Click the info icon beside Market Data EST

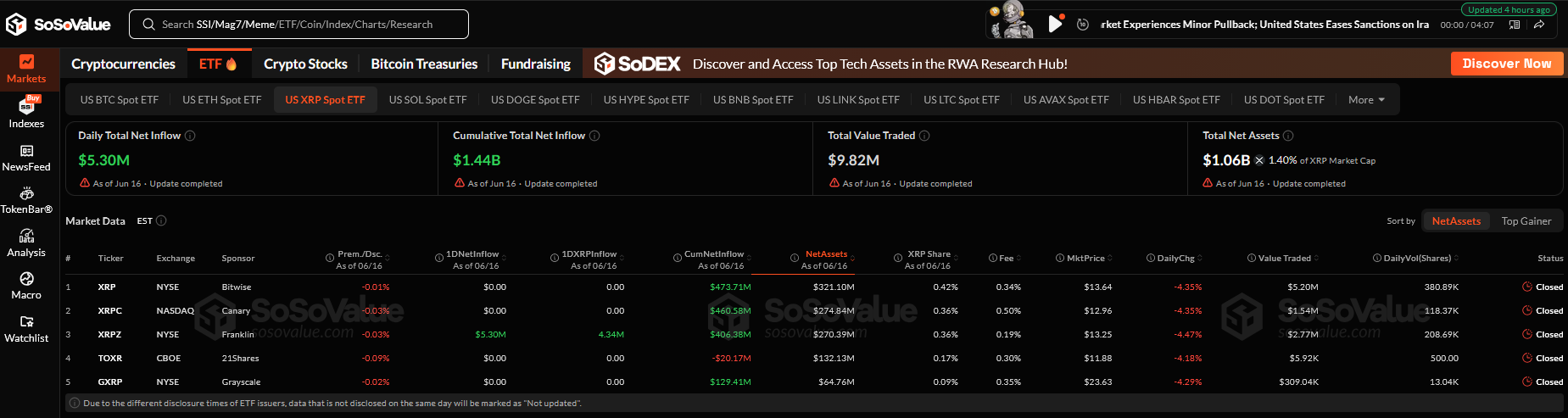pyautogui.click(x=161, y=220)
